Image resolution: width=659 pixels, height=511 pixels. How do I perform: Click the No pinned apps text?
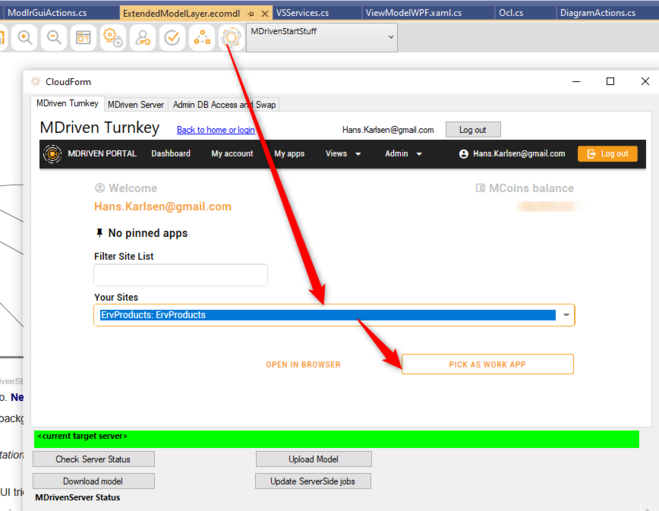148,233
